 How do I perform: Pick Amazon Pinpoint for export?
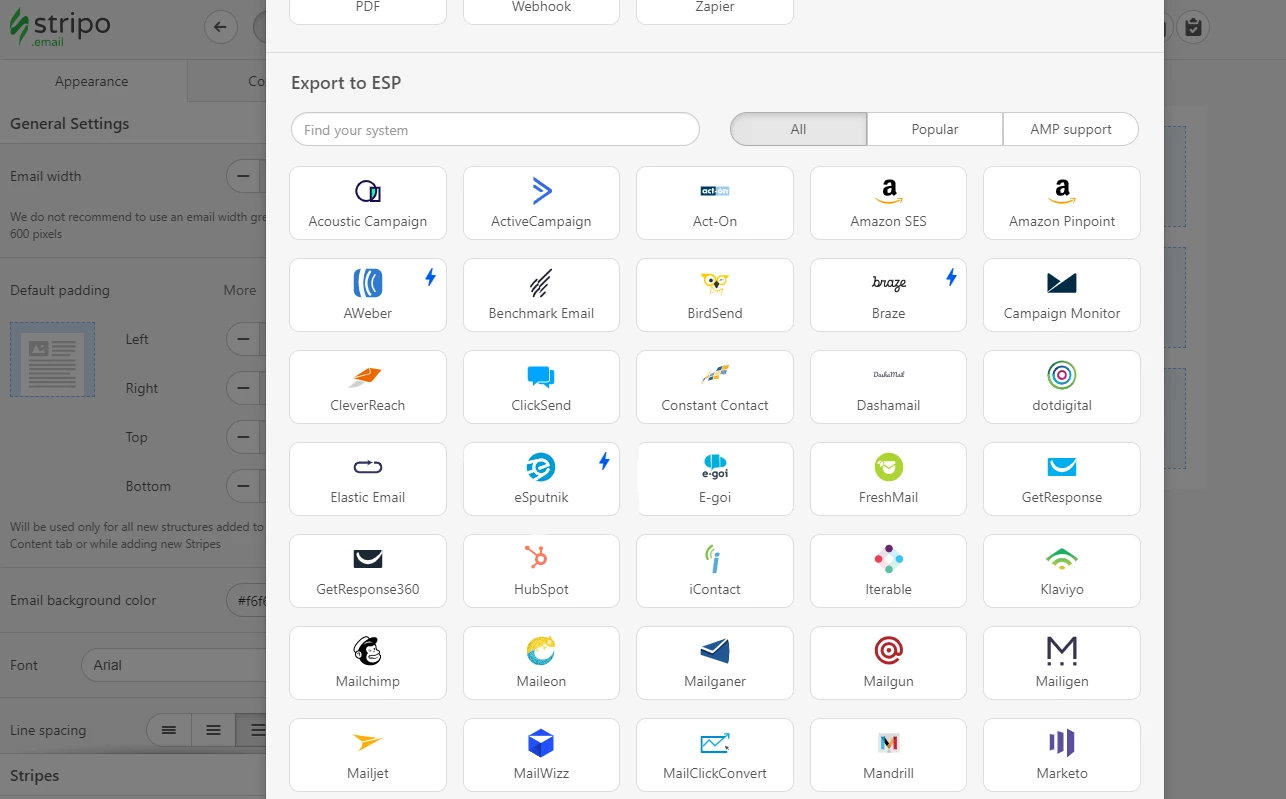click(x=1062, y=203)
